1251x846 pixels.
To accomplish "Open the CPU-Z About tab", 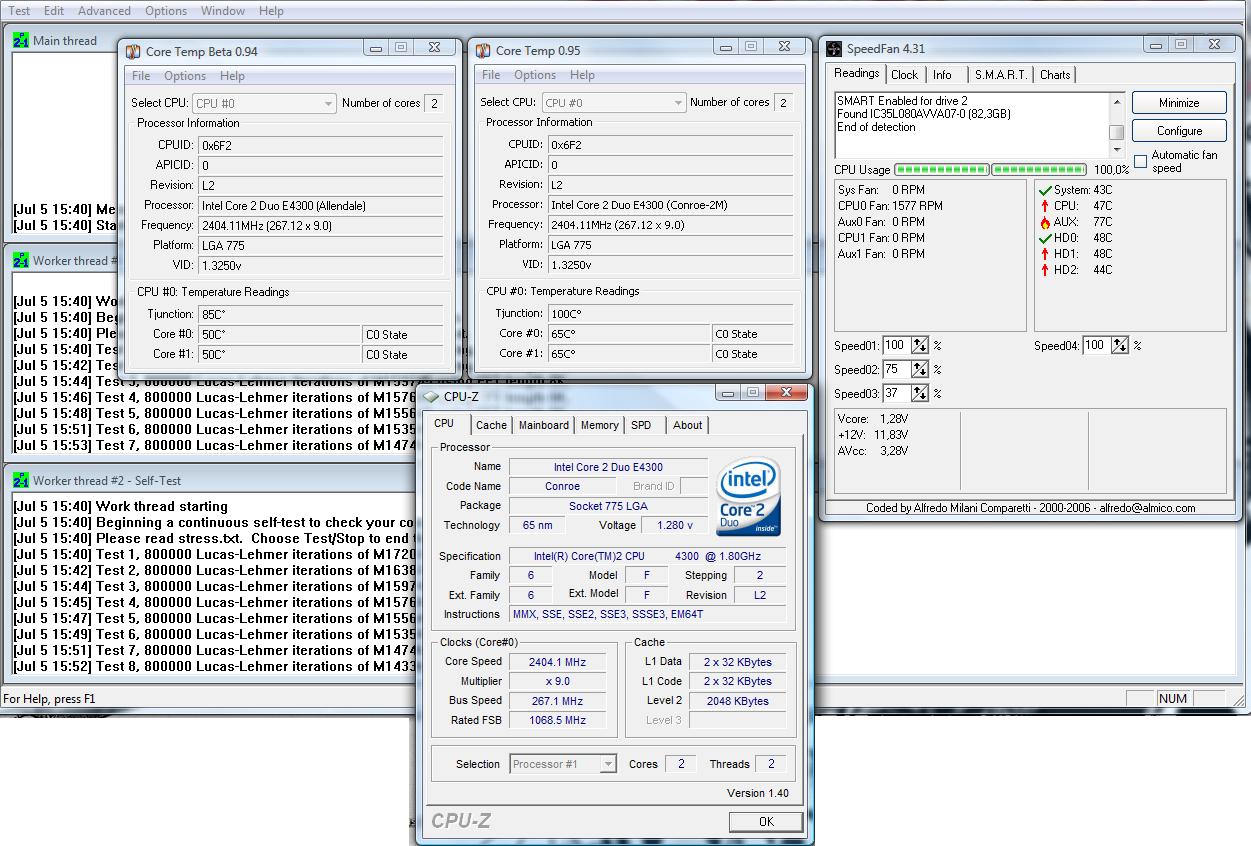I will pyautogui.click(x=687, y=425).
